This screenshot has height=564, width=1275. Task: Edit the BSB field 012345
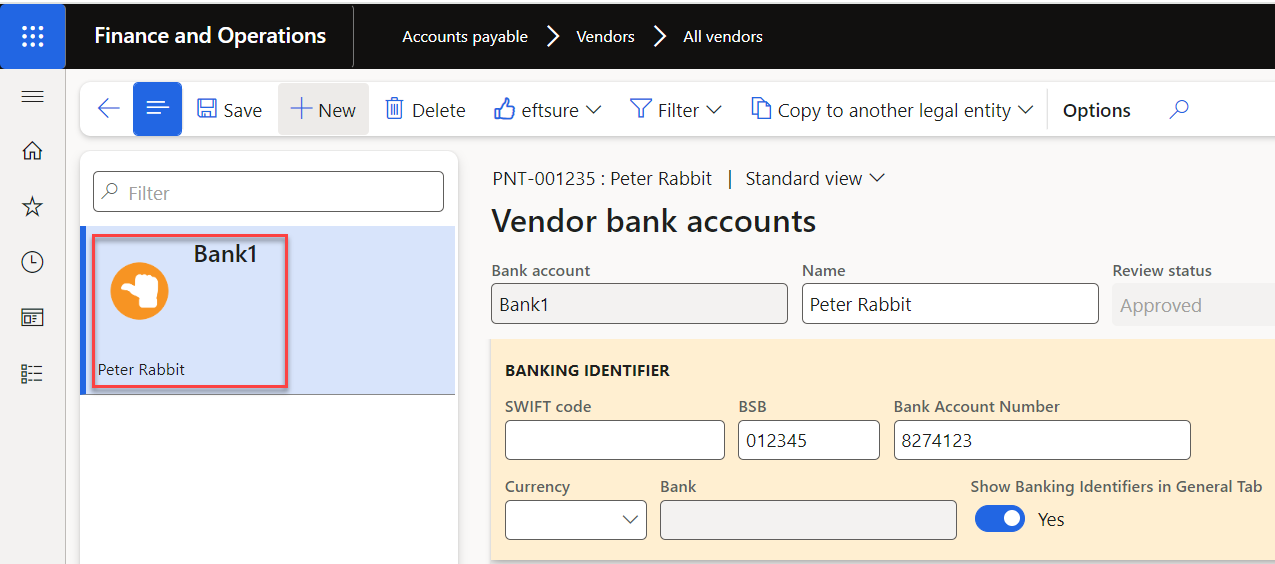[809, 440]
